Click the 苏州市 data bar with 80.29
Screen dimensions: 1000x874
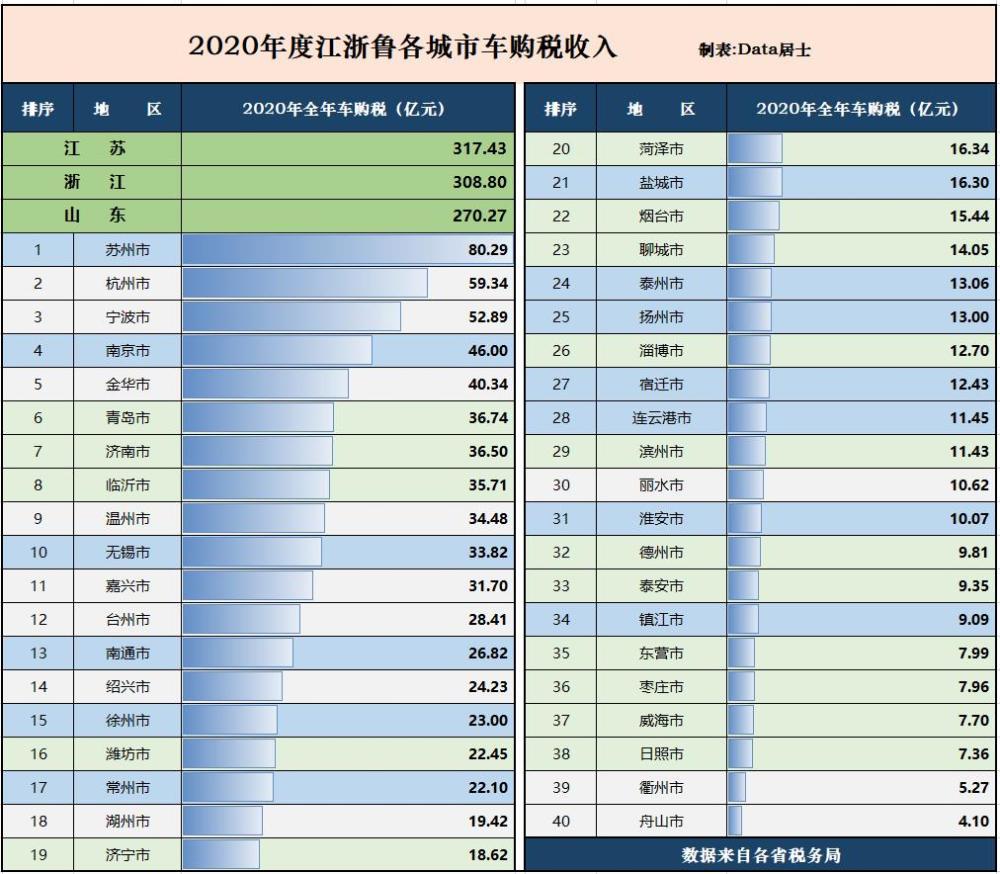348,249
